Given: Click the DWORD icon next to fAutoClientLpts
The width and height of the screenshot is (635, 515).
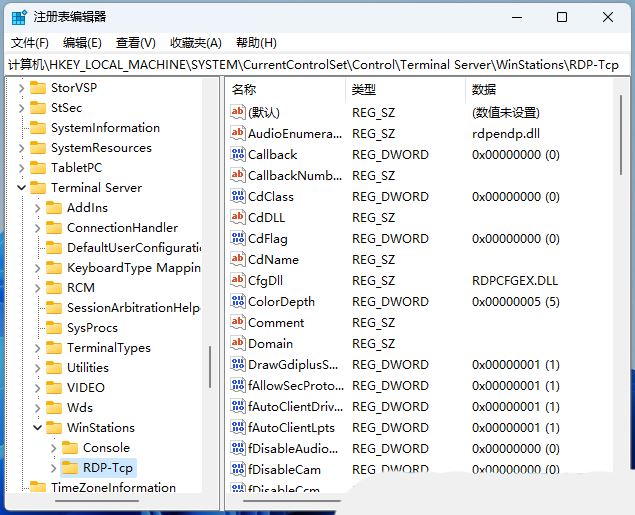Looking at the screenshot, I should pos(238,428).
